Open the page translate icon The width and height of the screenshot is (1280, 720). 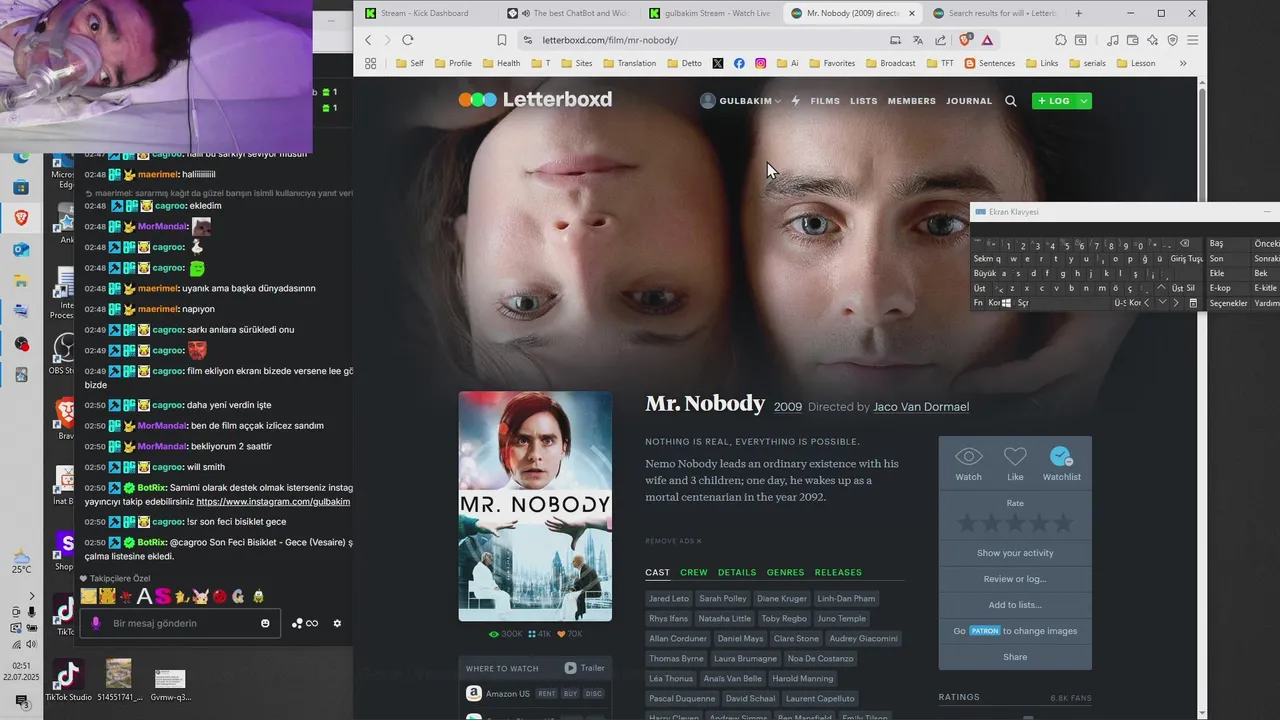(x=918, y=40)
